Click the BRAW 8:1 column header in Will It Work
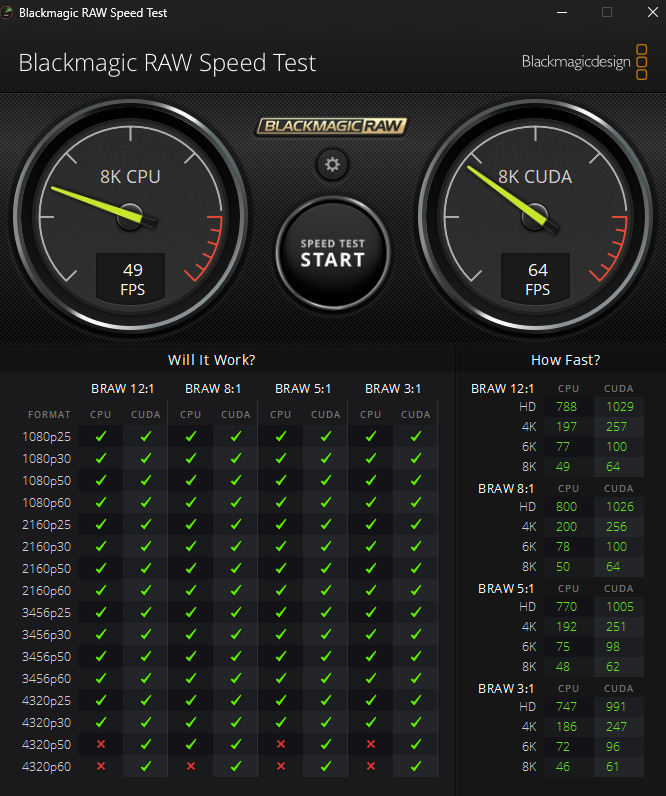The image size is (666, 796). [x=213, y=388]
